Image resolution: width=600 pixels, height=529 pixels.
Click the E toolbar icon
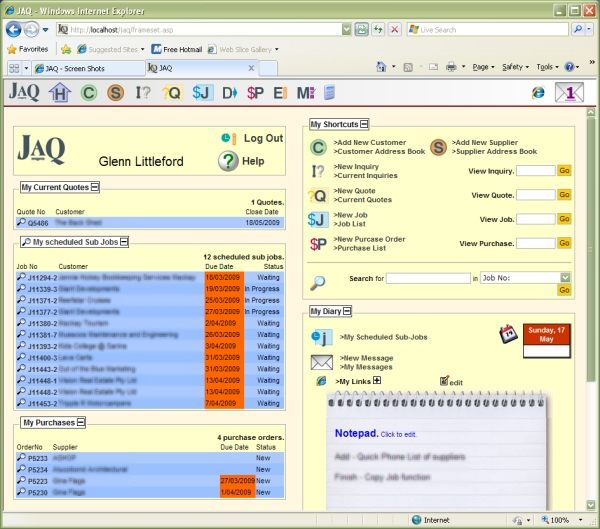[280, 93]
